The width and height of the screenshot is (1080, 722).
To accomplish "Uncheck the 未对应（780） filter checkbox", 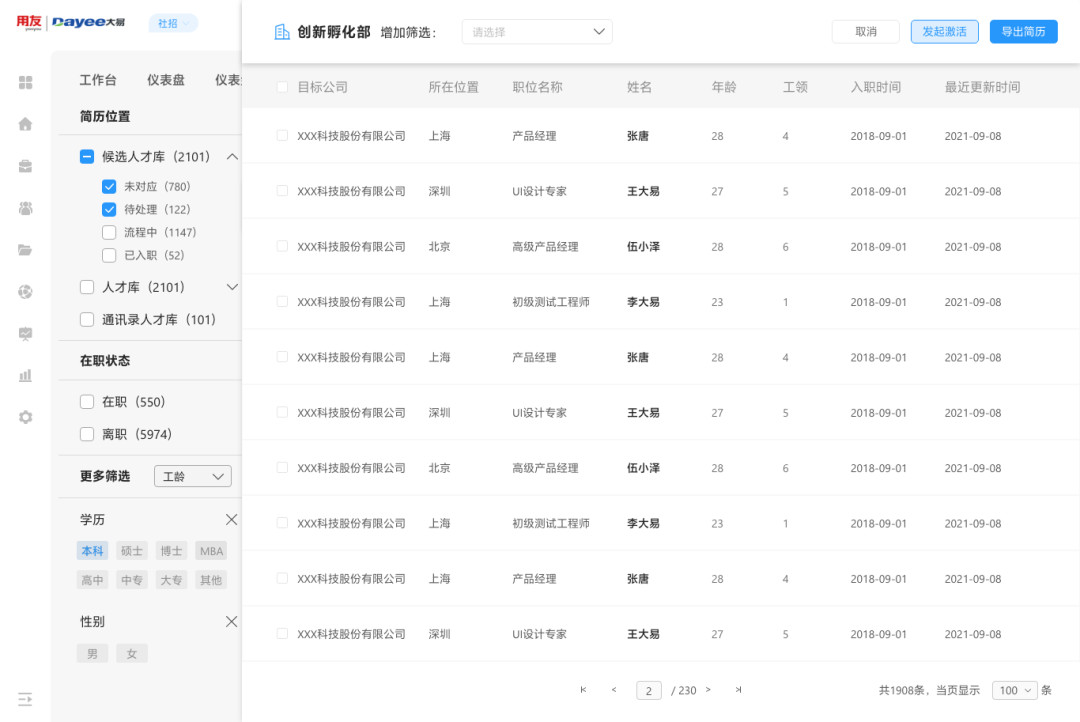I will (108, 186).
